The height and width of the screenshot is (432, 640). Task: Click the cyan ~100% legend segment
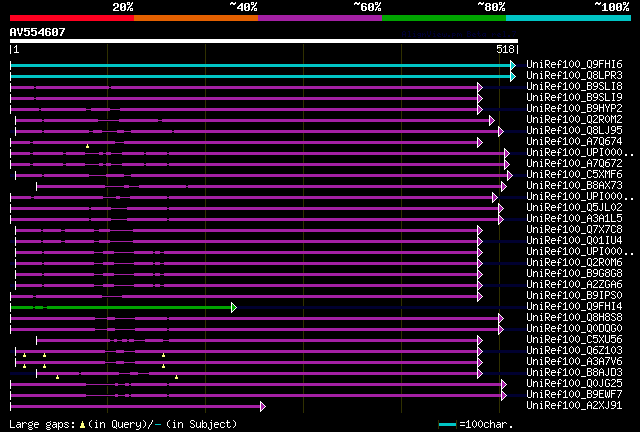[x=569, y=18]
